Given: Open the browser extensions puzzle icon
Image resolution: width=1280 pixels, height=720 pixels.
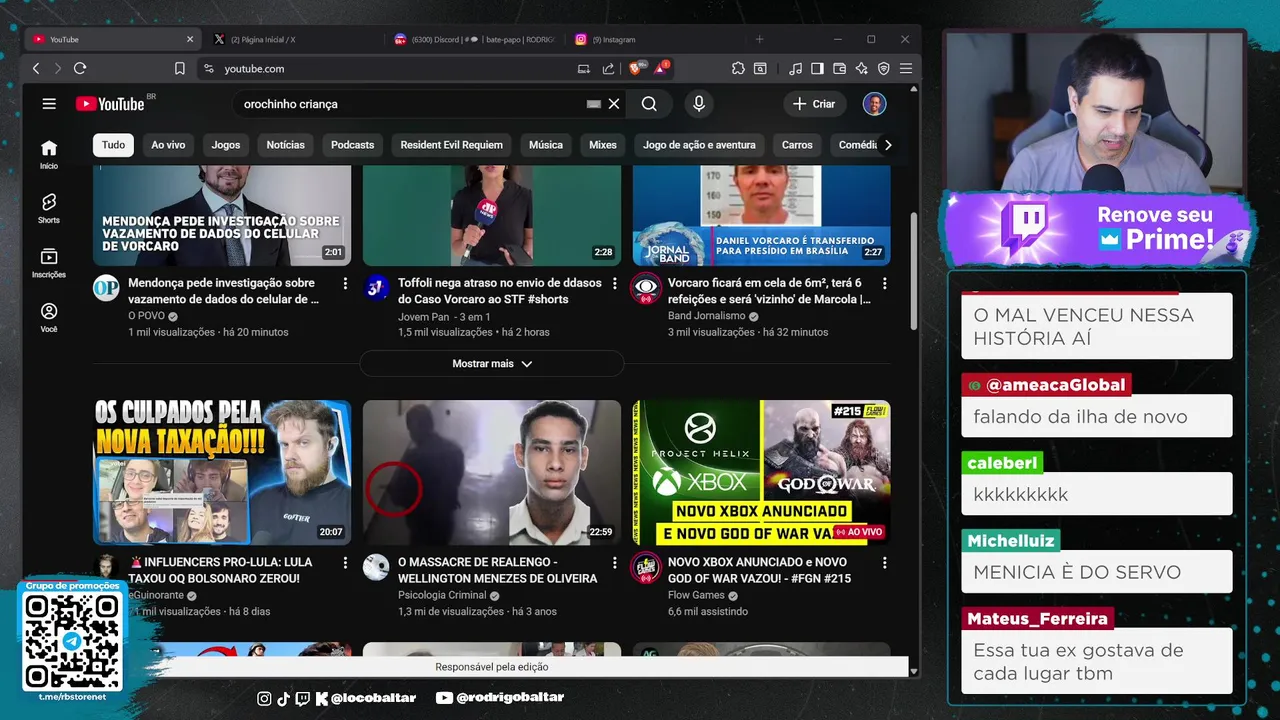Looking at the screenshot, I should pos(738,68).
